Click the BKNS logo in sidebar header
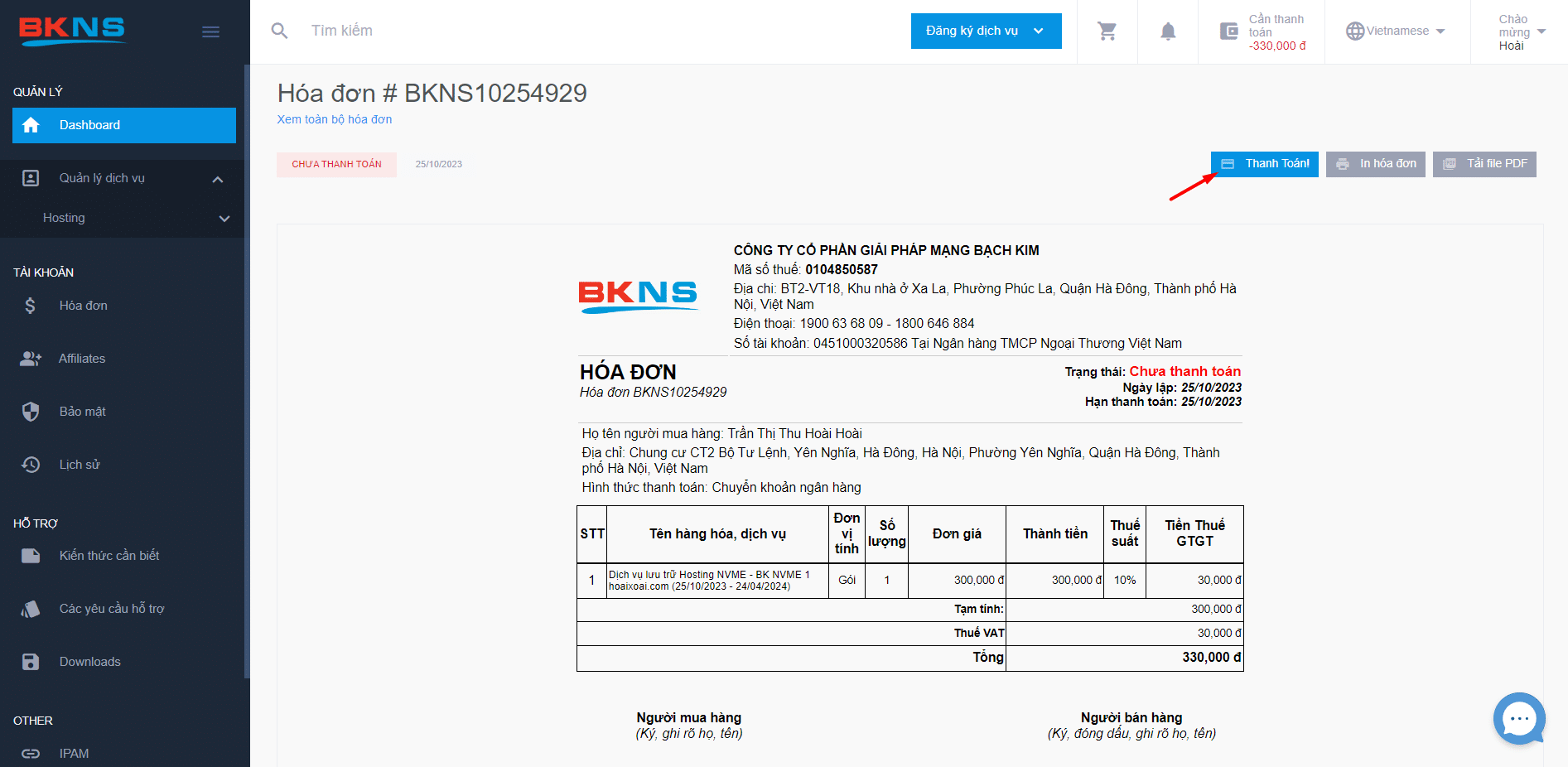Screen dimensions: 1568x767 pyautogui.click(x=72, y=30)
